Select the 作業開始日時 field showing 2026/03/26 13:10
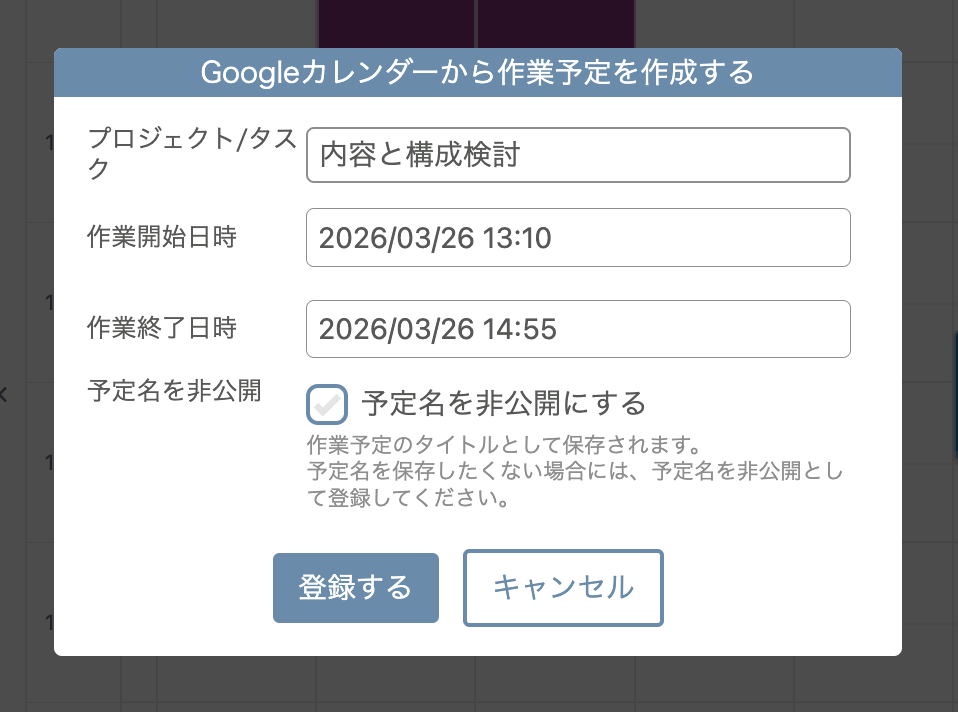The width and height of the screenshot is (958, 712). coord(578,237)
